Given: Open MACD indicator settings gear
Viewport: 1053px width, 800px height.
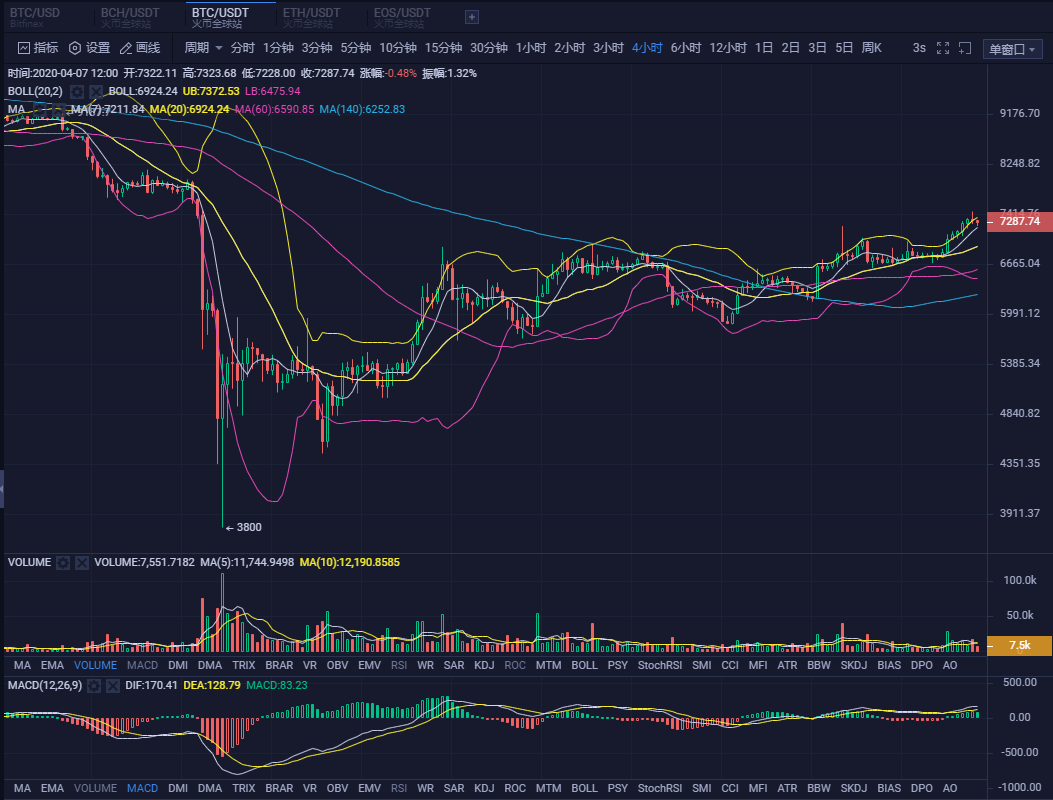Looking at the screenshot, I should point(94,685).
